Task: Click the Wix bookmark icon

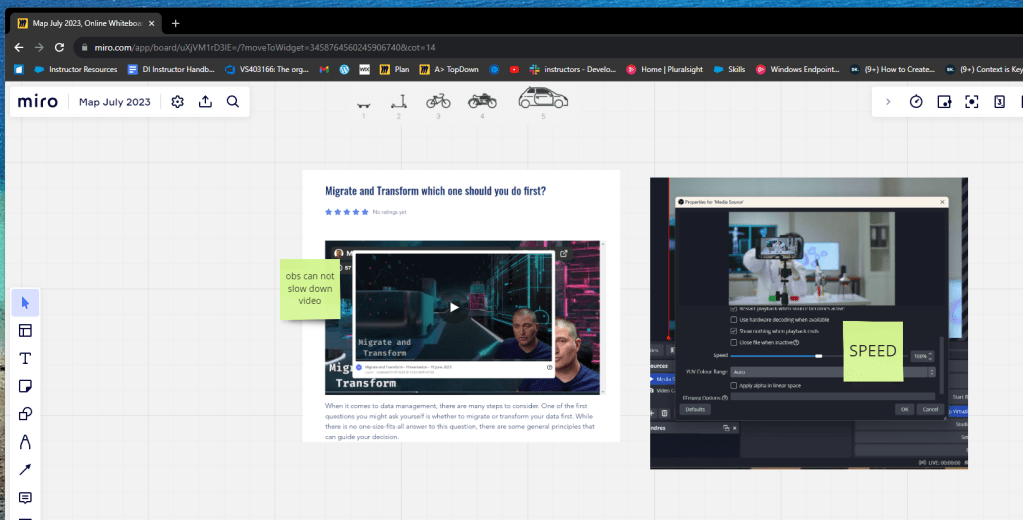Action: tap(365, 69)
